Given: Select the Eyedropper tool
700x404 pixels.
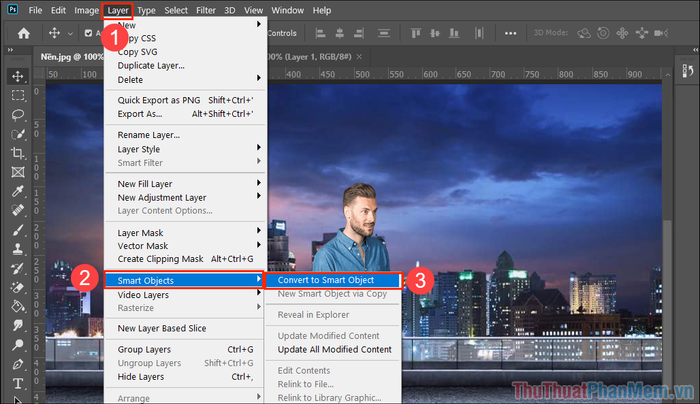Looking at the screenshot, I should pyautogui.click(x=17, y=192).
